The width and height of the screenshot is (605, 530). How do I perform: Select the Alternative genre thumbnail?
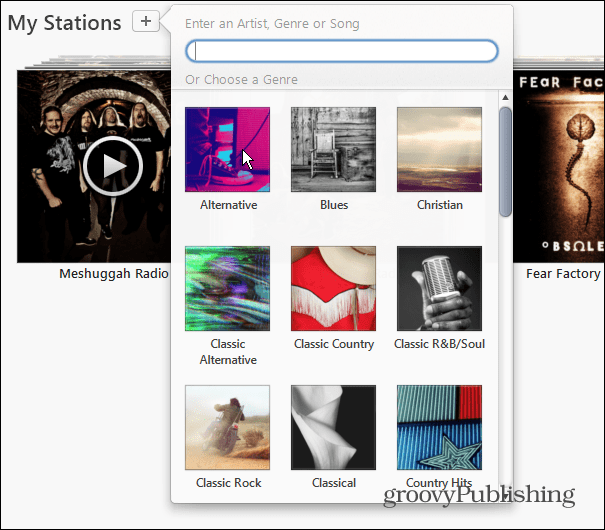227,149
